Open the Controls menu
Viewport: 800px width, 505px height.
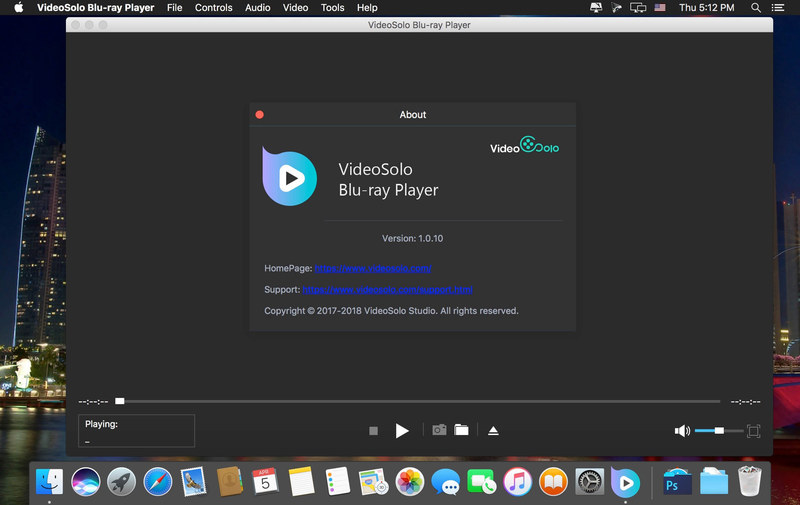point(213,8)
